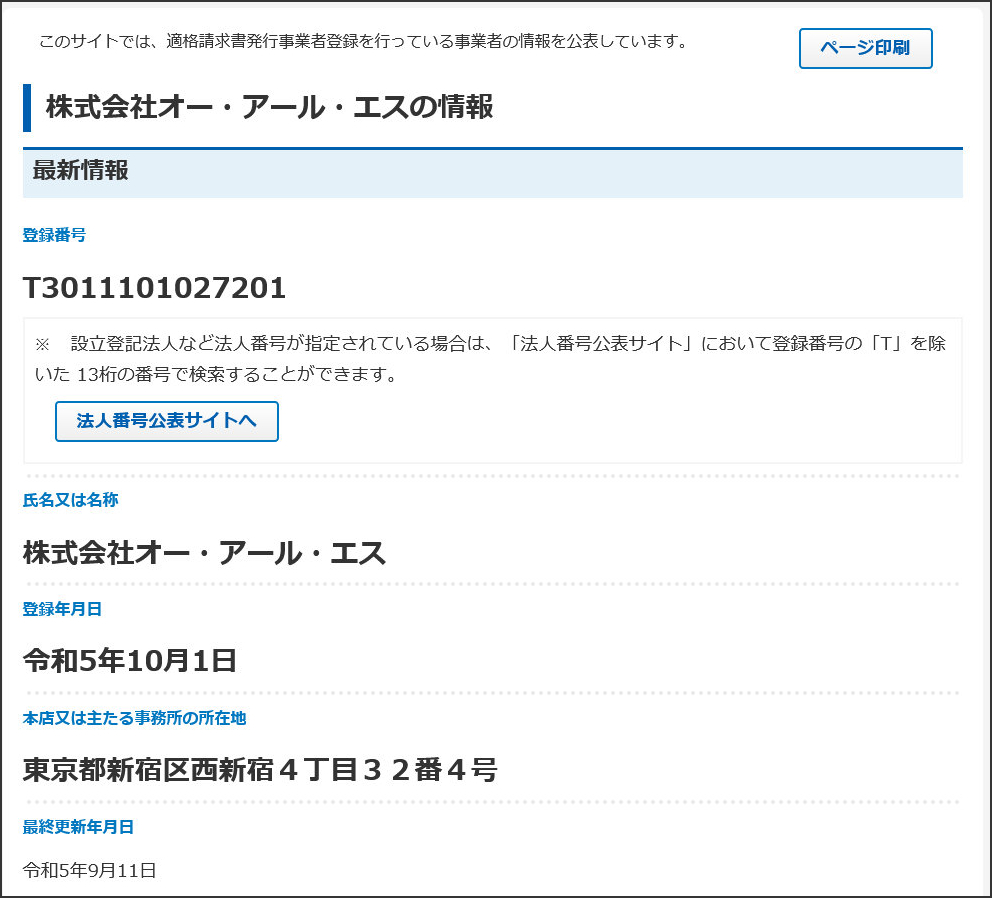Screen dimensions: 992x898
Task: Click the 登録番号 label
Action: (54, 235)
